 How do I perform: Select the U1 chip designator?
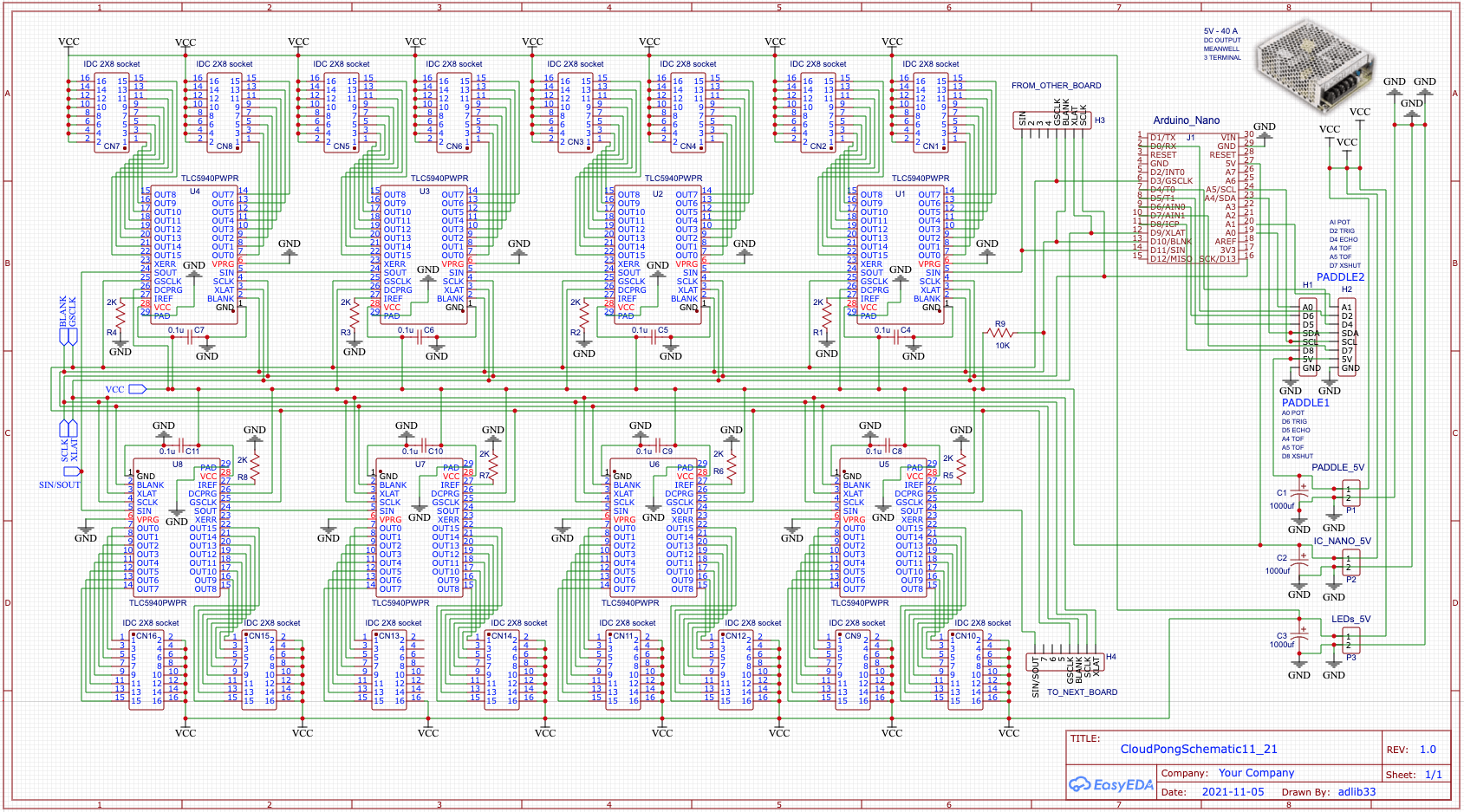point(900,194)
